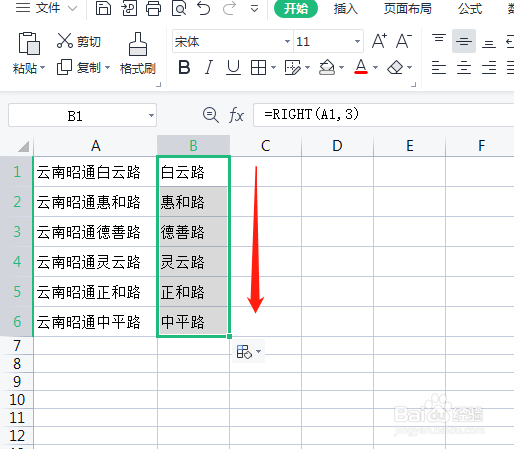Click the Redo arrow
Image resolution: width=514 pixels, height=449 pixels.
tap(229, 8)
